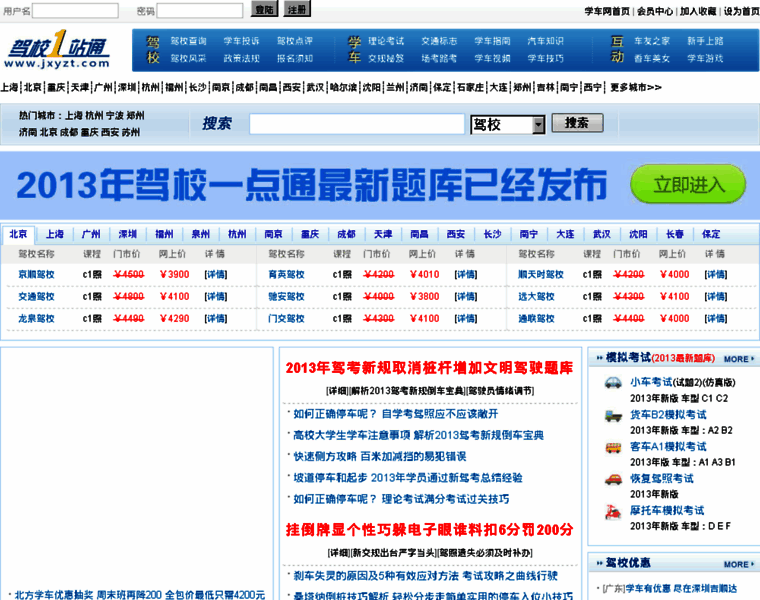Click 更多城市>> in the city list
The width and height of the screenshot is (760, 600).
point(635,88)
